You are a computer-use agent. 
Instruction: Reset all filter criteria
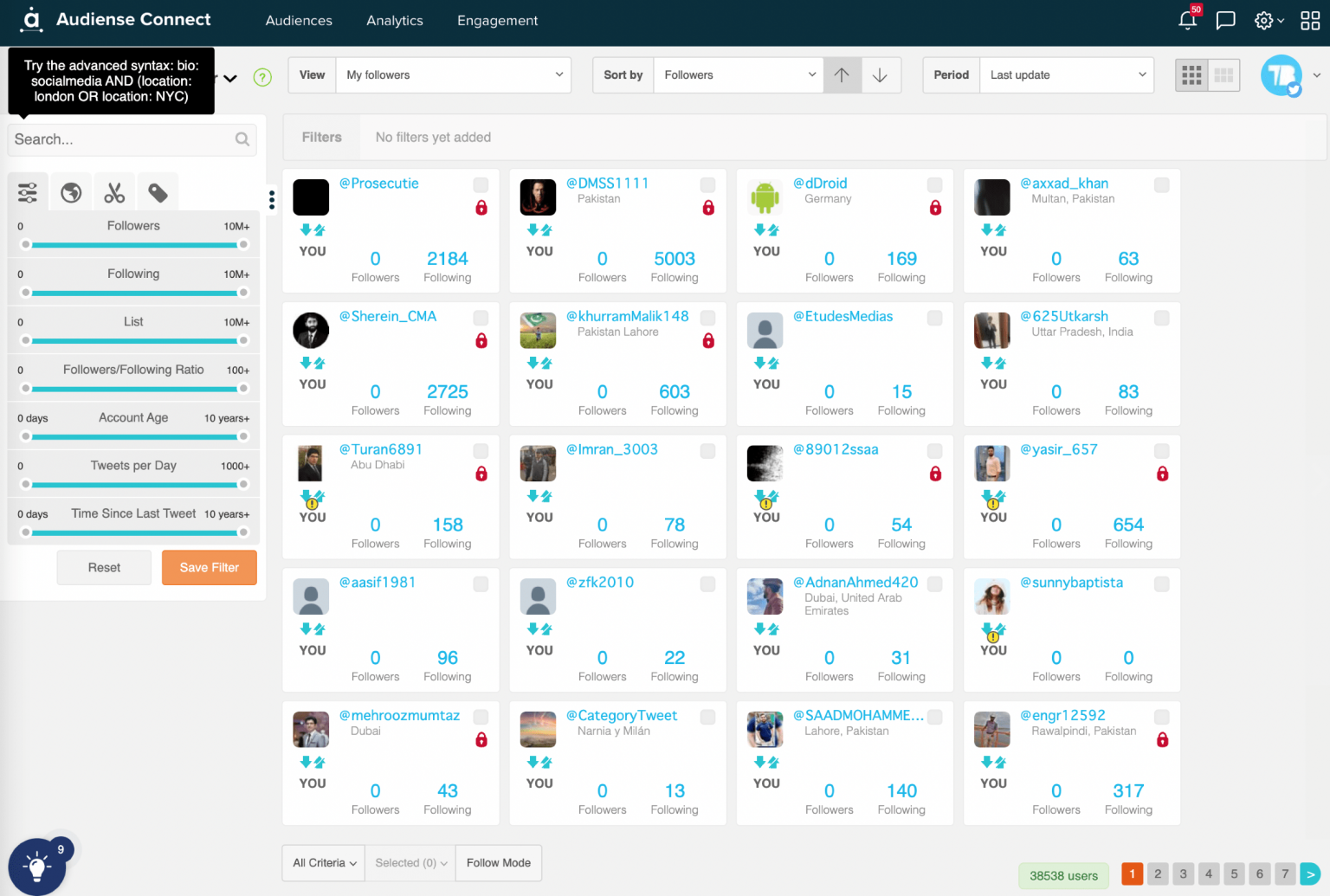pos(104,567)
